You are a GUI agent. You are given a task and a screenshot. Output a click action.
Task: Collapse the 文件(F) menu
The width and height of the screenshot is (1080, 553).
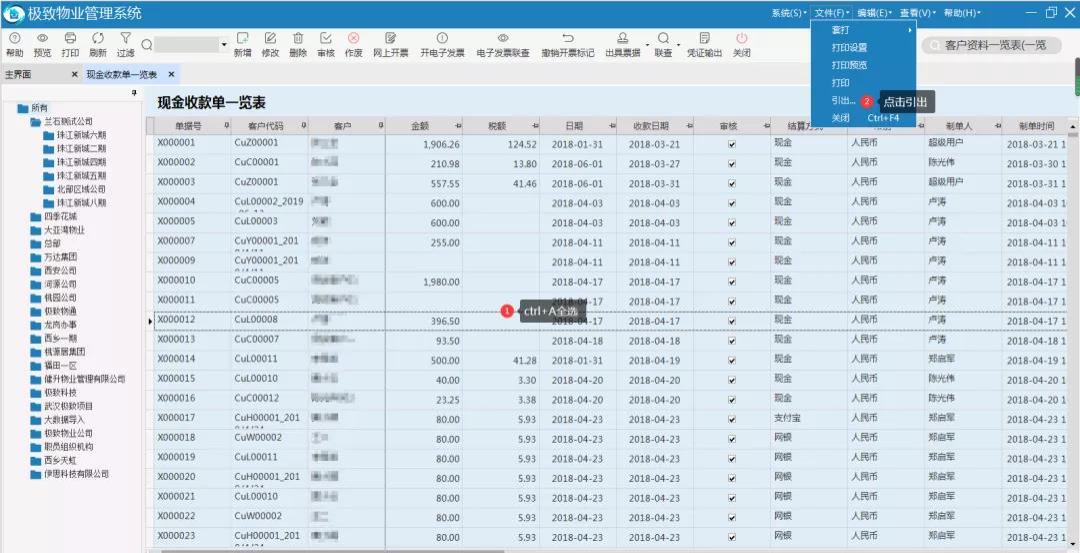[x=831, y=13]
